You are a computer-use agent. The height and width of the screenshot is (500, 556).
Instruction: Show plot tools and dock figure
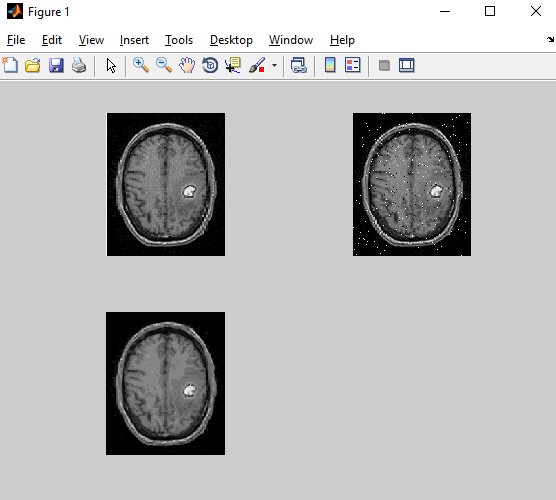click(x=406, y=65)
